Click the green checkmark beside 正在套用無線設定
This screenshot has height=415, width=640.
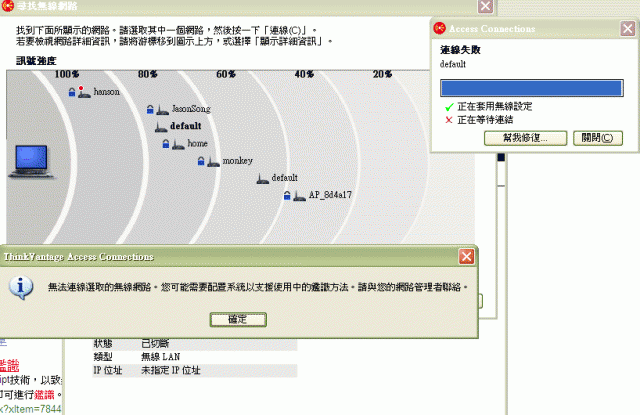pos(449,107)
